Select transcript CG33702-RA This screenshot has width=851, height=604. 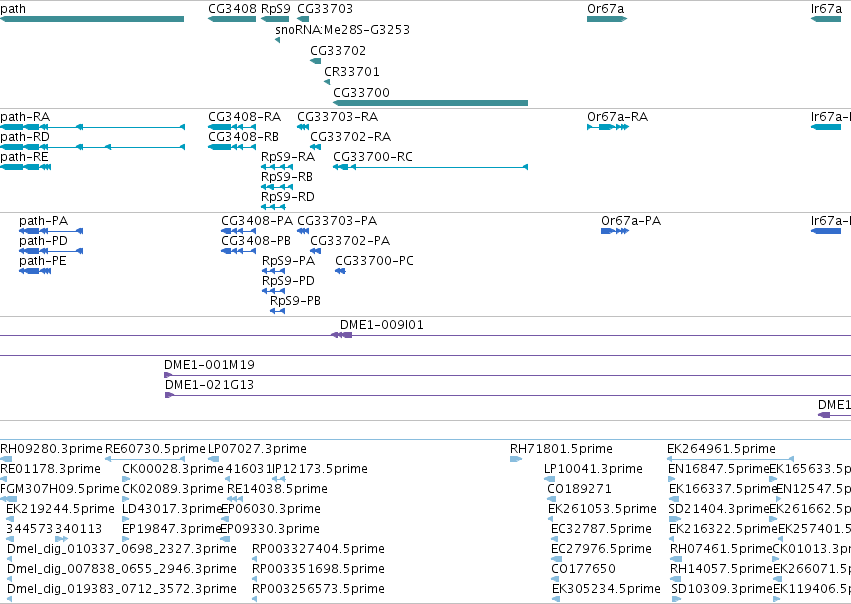(351, 137)
